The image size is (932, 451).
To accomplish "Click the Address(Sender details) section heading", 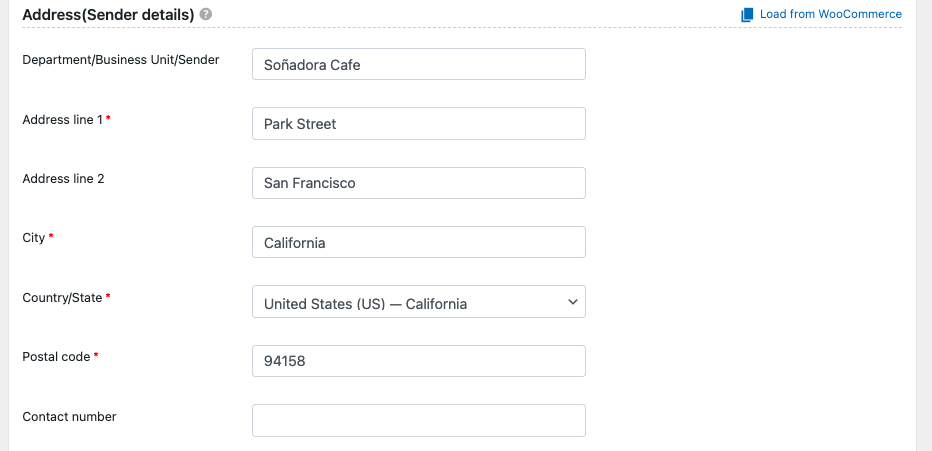I will (x=108, y=15).
